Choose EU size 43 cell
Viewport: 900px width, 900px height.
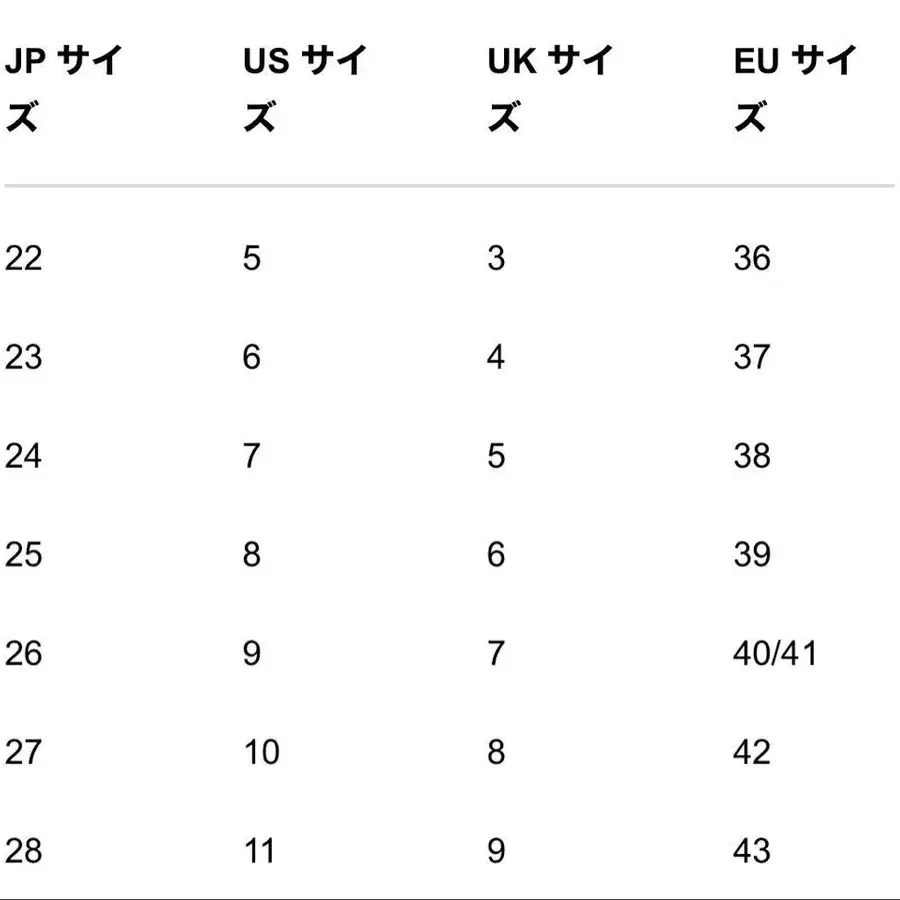click(x=752, y=851)
